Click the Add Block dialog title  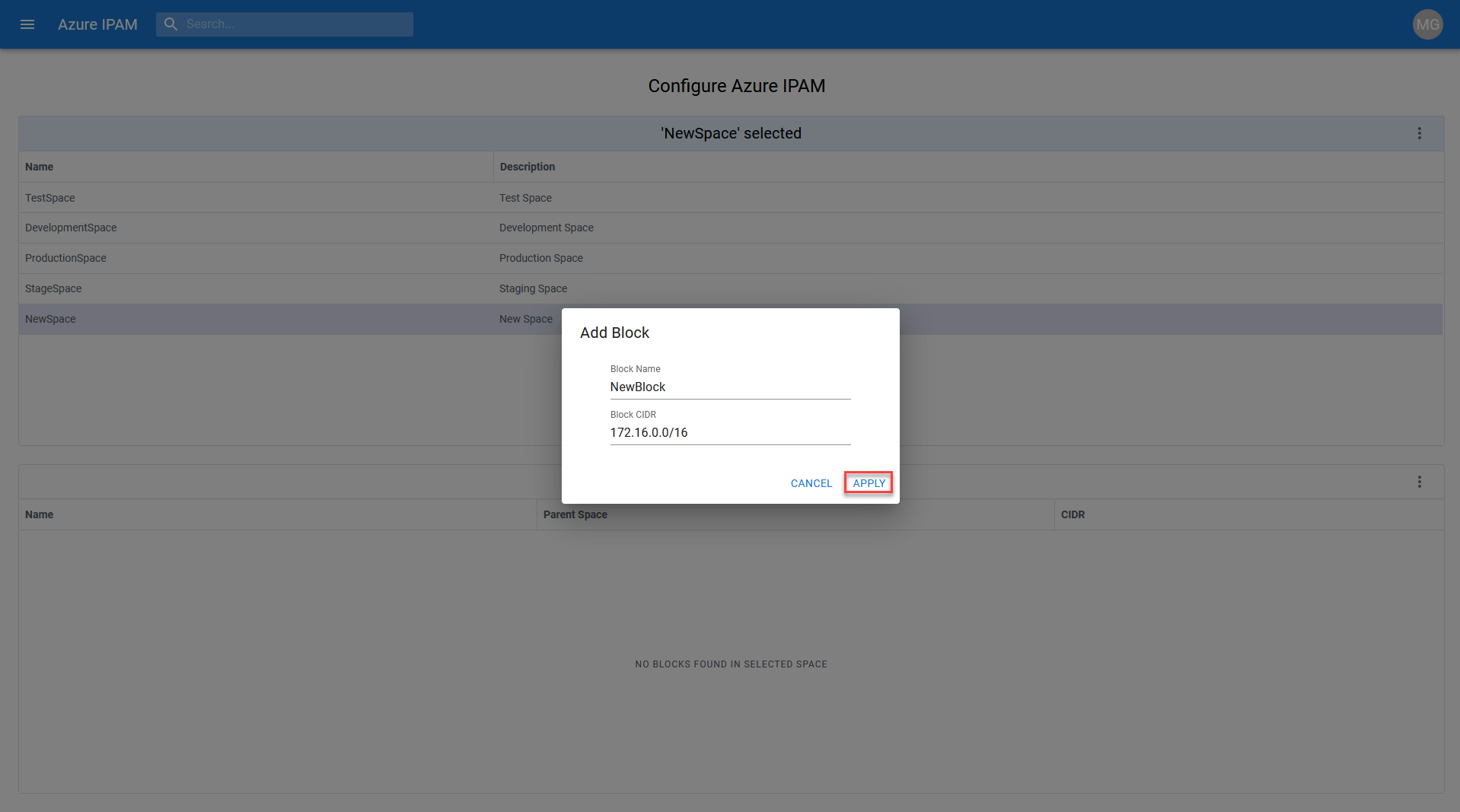pos(614,333)
